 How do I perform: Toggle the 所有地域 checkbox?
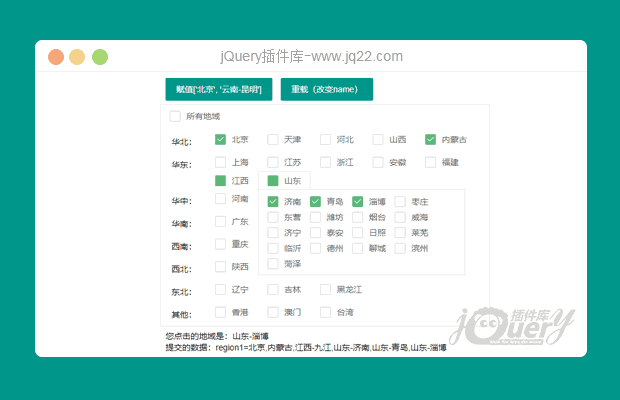coord(176,116)
